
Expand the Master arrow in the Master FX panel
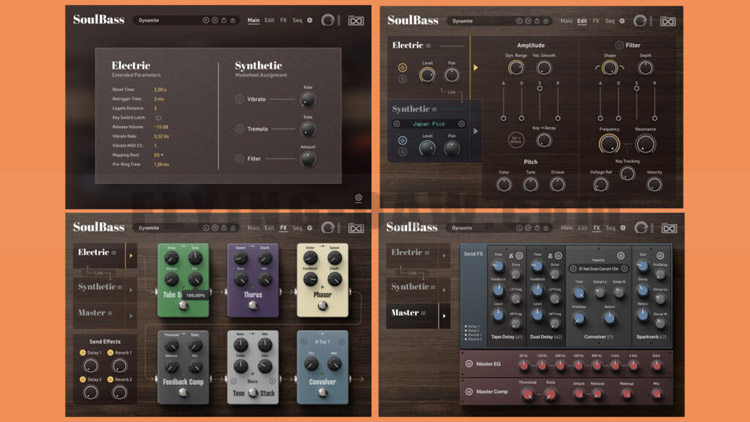point(444,316)
